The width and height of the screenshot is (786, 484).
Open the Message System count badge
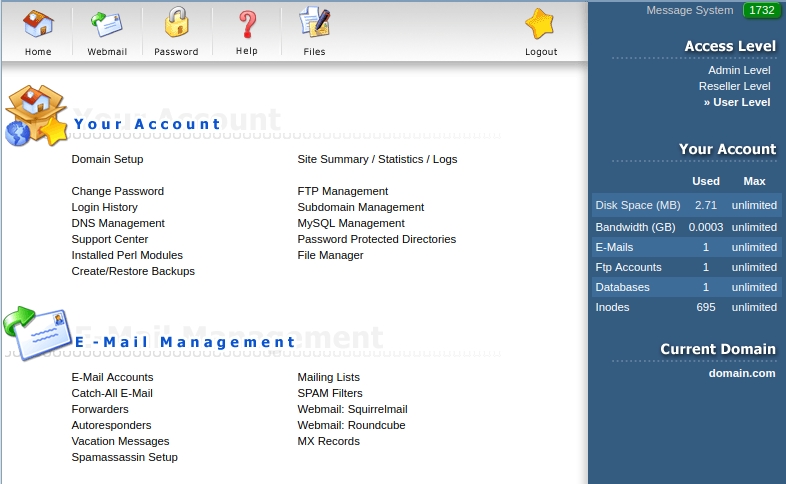point(762,11)
